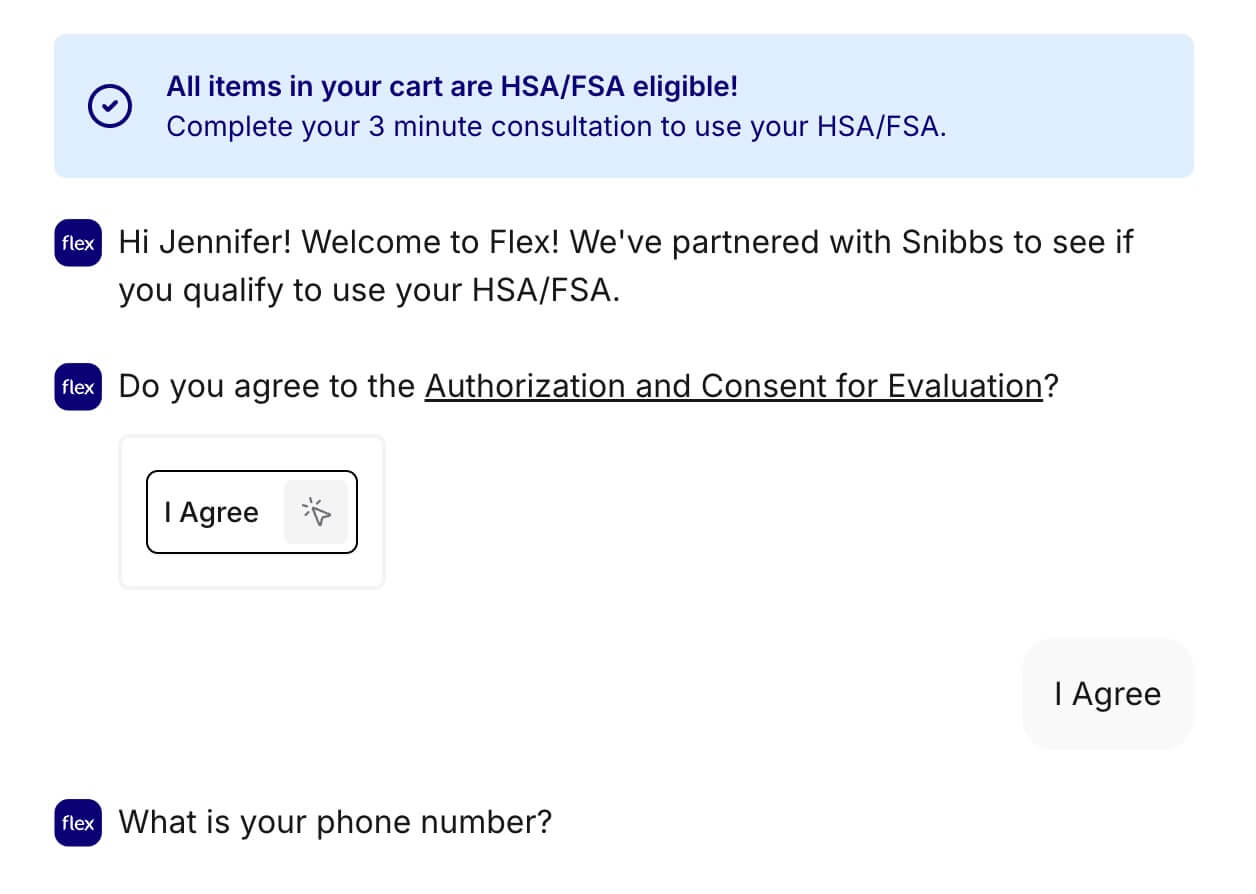Click the Flex avatar beside the phone number question
Image resolution: width=1256 pixels, height=894 pixels.
[78, 823]
